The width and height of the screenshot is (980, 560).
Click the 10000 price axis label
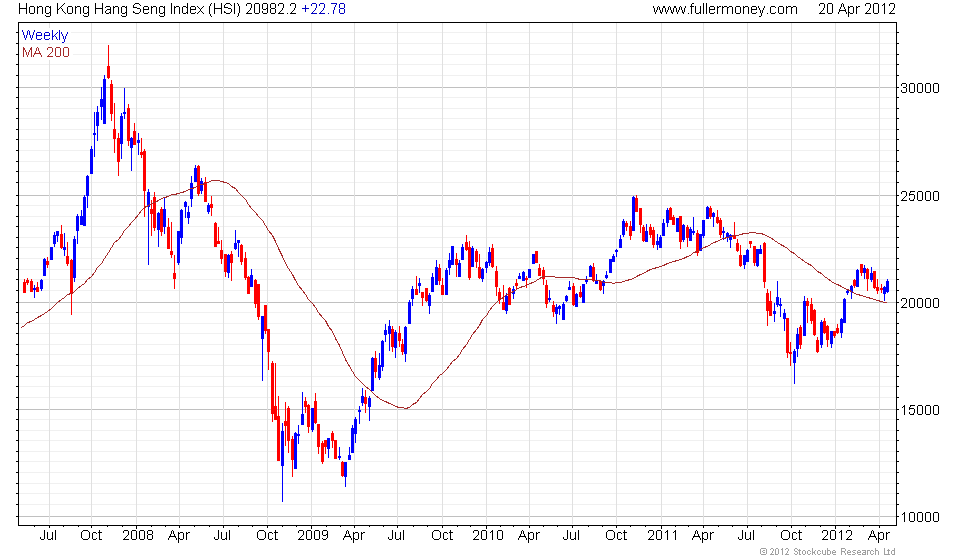point(919,518)
